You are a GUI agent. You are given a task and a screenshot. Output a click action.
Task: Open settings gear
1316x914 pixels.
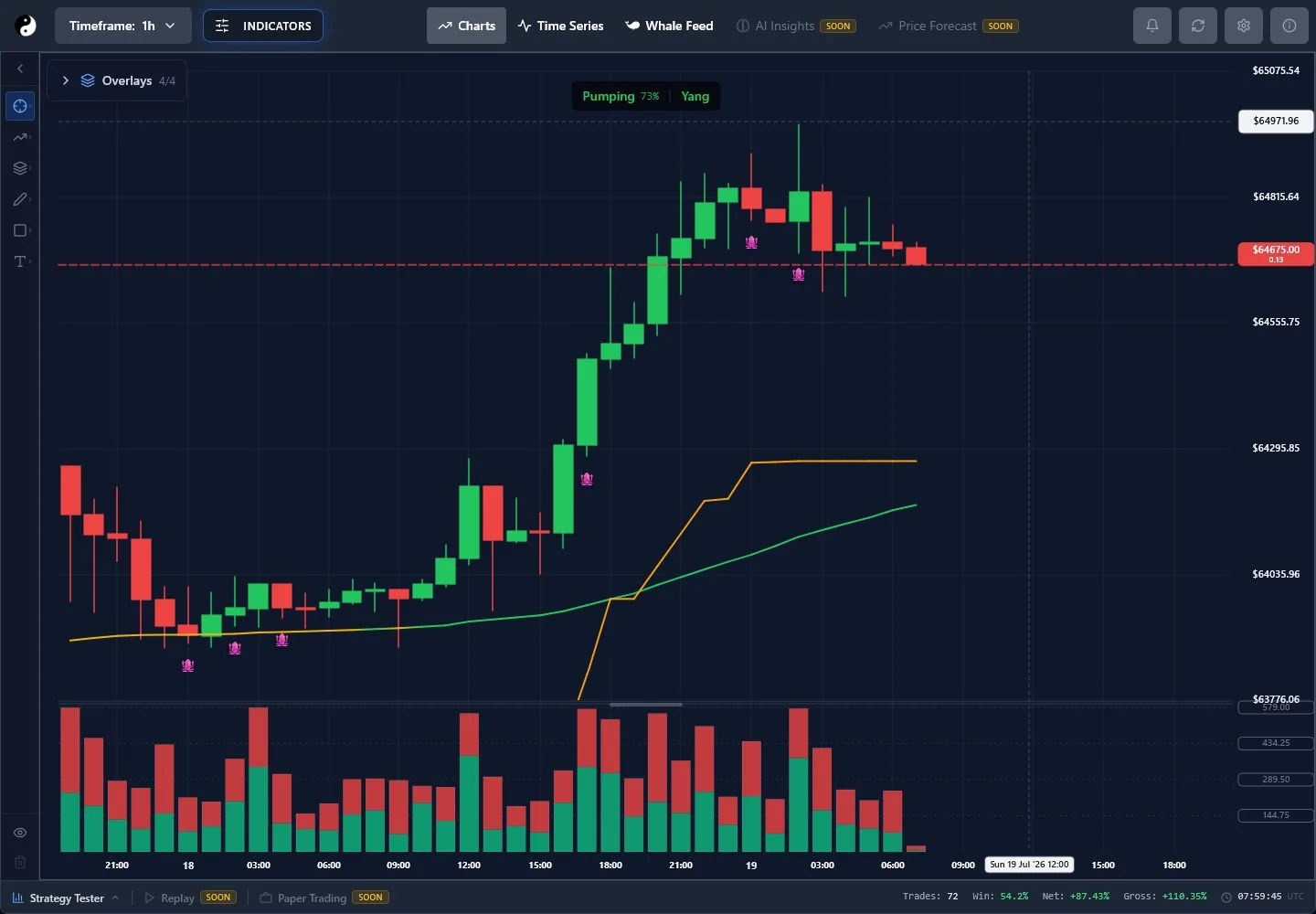pos(1244,26)
